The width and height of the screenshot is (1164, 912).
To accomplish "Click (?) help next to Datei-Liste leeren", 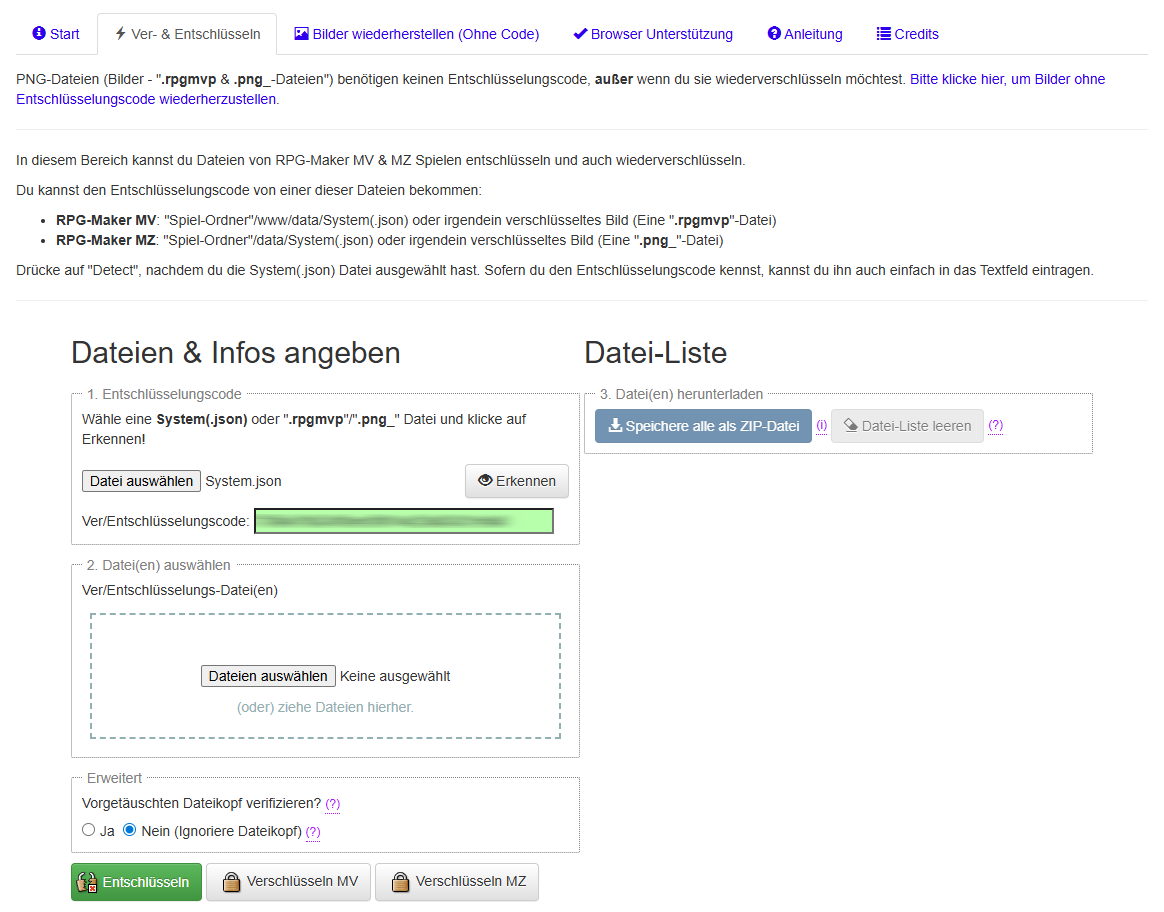I will click(995, 425).
